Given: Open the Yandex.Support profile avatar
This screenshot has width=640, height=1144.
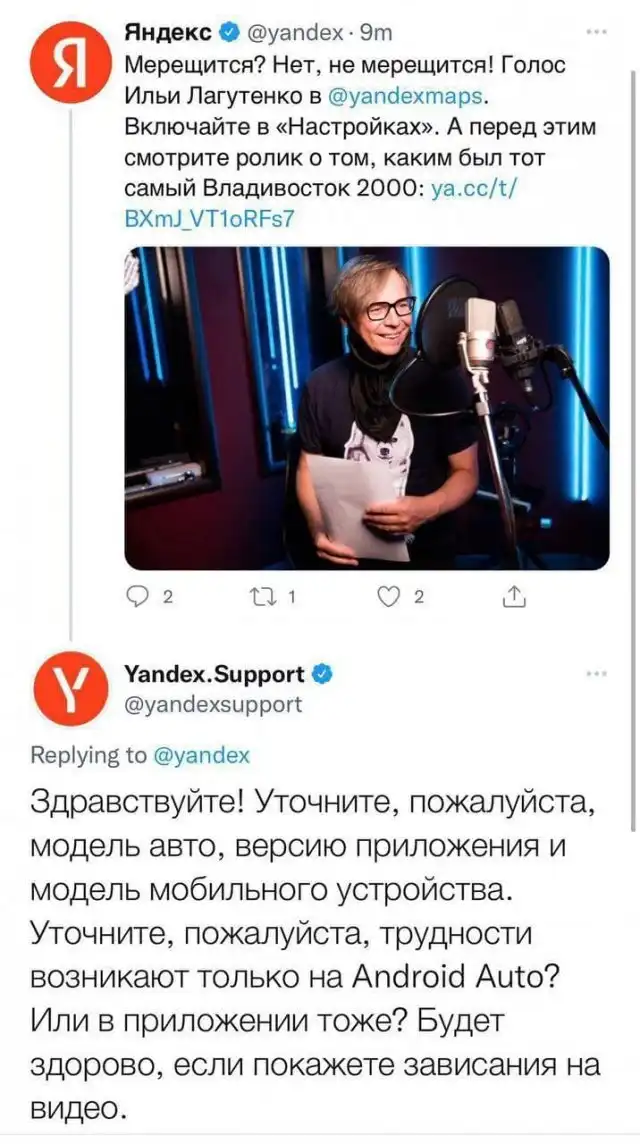Looking at the screenshot, I should 71,689.
